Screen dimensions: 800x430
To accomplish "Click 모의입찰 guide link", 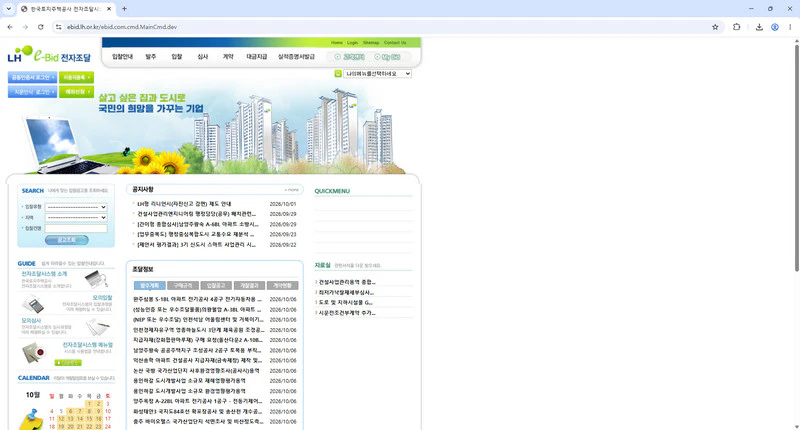I will click(102, 297).
